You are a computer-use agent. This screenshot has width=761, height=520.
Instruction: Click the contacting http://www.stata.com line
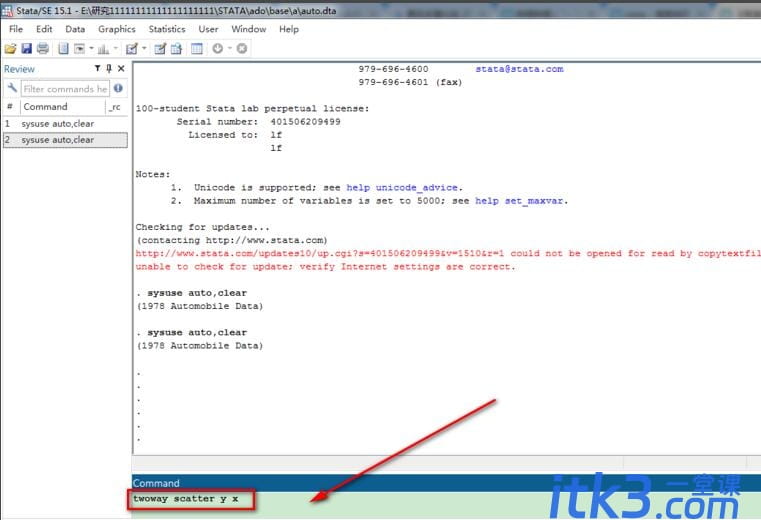[232, 240]
